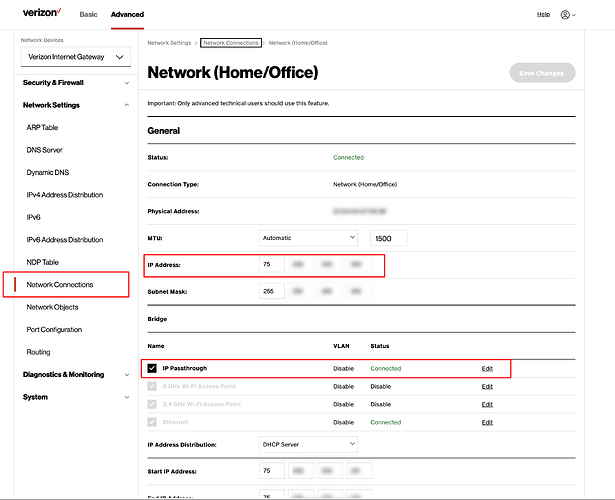Toggle the Ethernet bridge checkbox
Image resolution: width=615 pixels, height=500 pixels.
click(152, 422)
